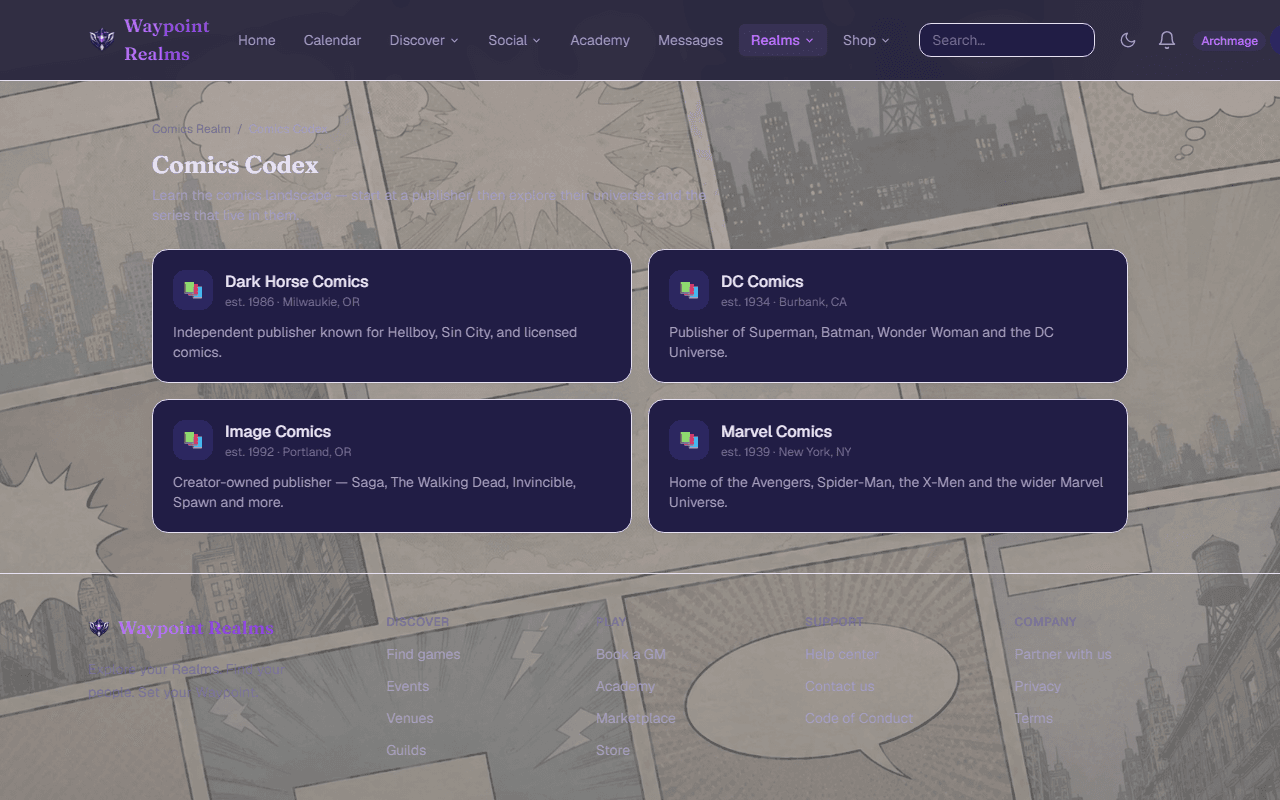
Task: Open Find games in the footer
Action: point(423,654)
